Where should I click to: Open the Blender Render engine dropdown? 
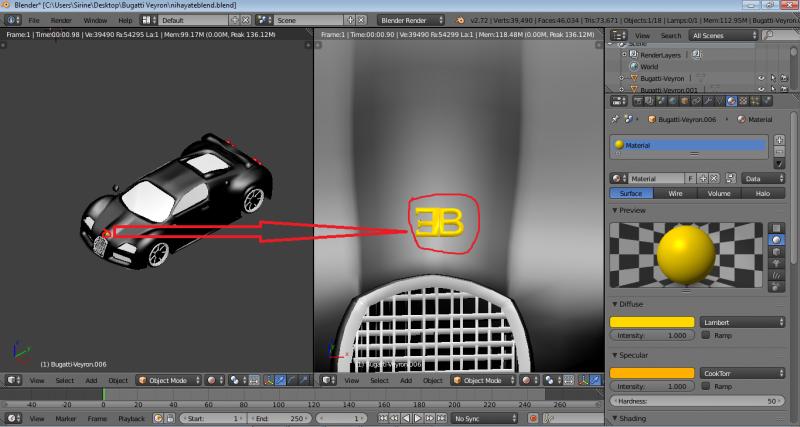click(411, 19)
